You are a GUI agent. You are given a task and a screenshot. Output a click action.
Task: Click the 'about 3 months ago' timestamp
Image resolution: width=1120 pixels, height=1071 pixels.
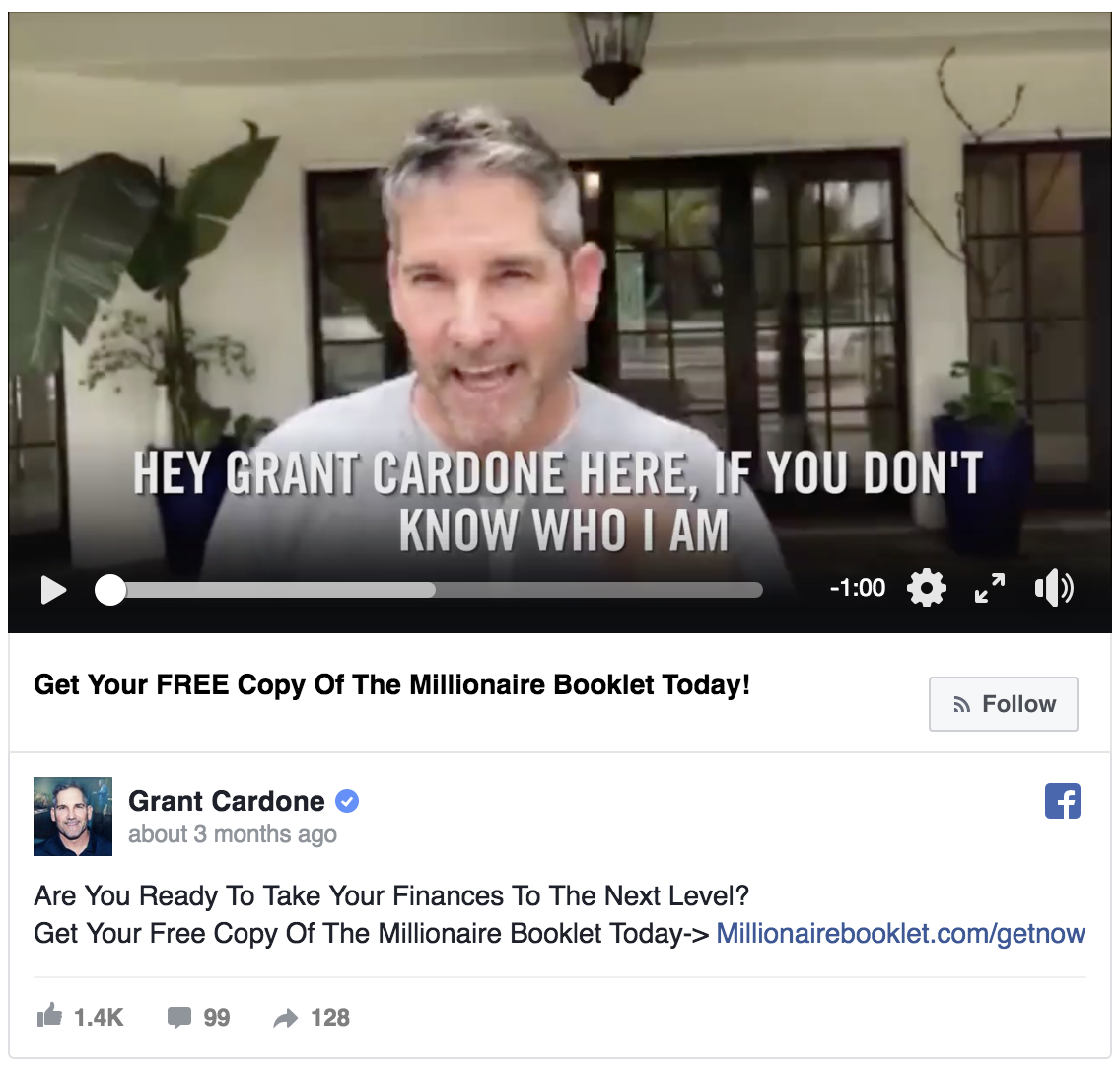point(232,833)
